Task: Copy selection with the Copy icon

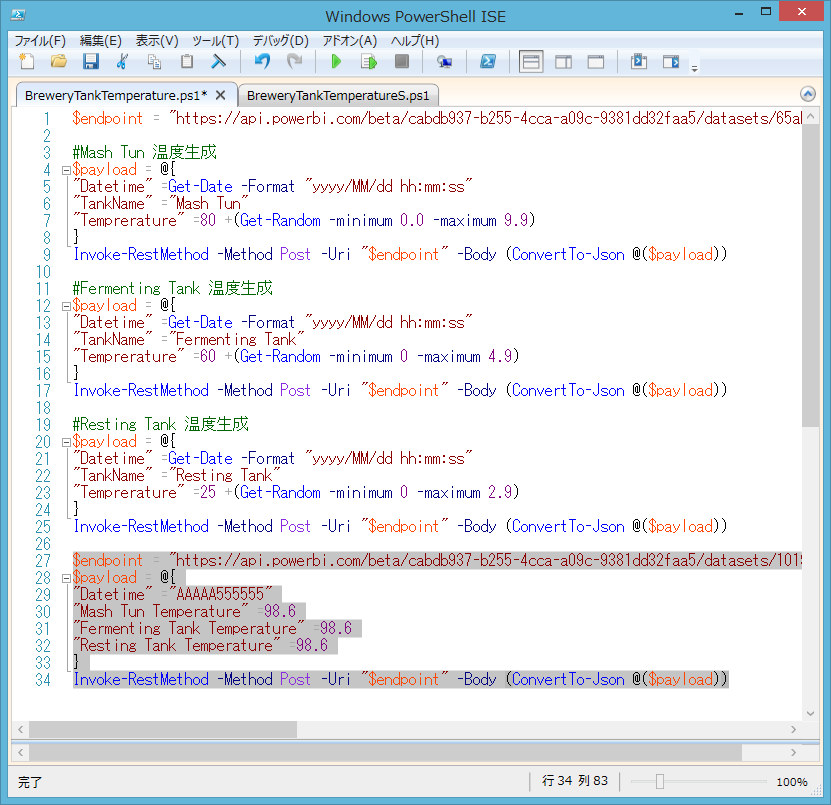Action: (x=154, y=61)
